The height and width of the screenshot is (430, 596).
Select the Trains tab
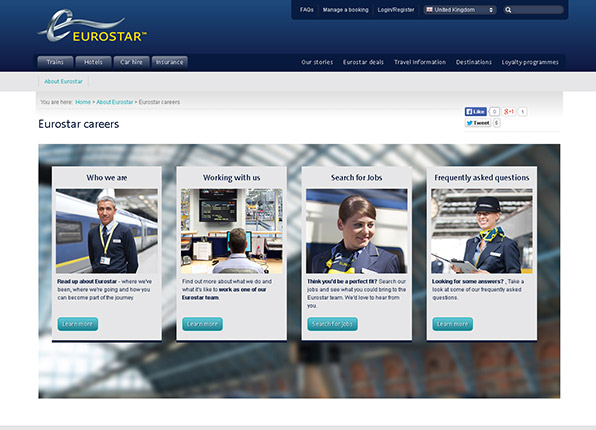pyautogui.click(x=55, y=62)
